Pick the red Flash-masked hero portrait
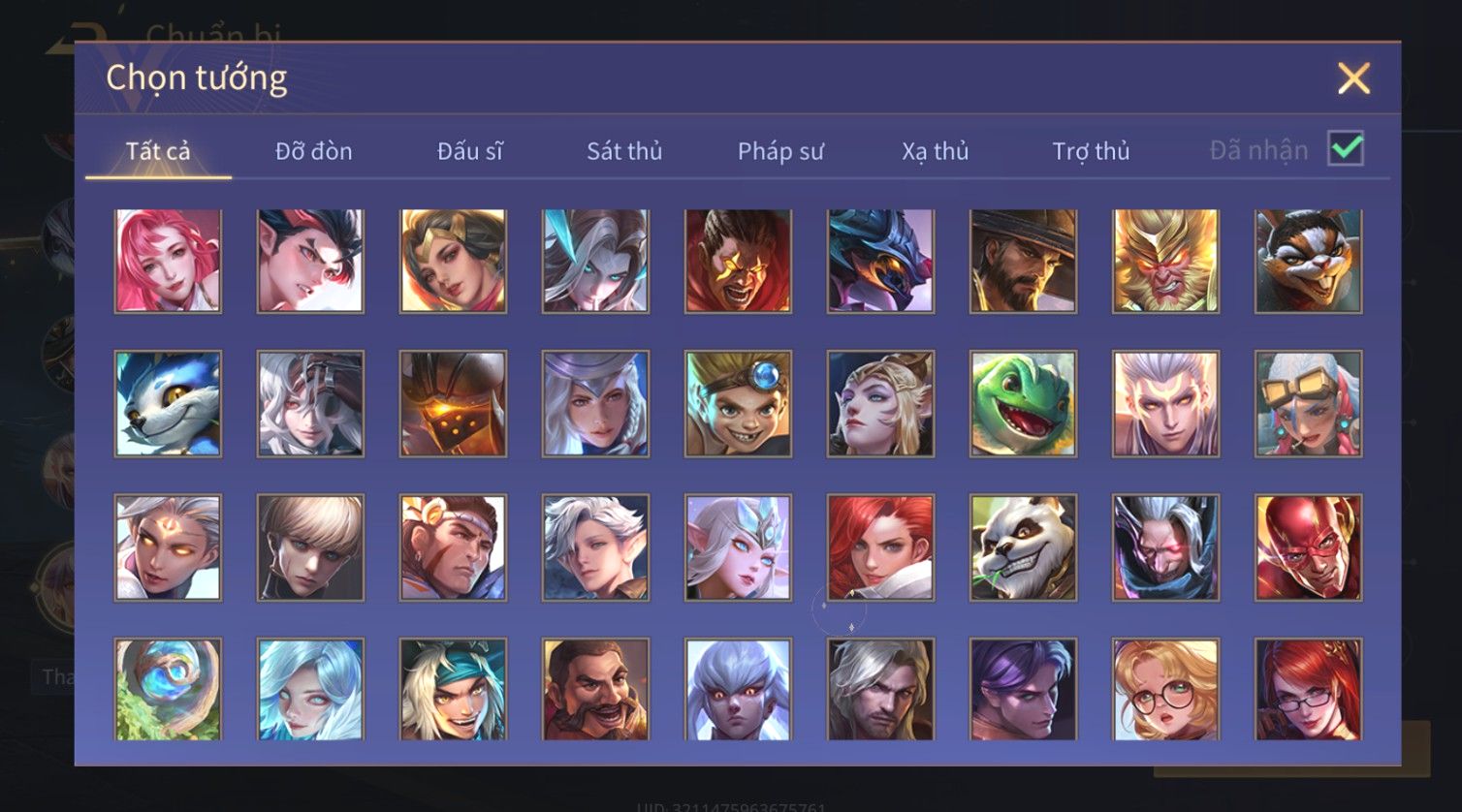This screenshot has height=812, width=1462. (x=1309, y=547)
